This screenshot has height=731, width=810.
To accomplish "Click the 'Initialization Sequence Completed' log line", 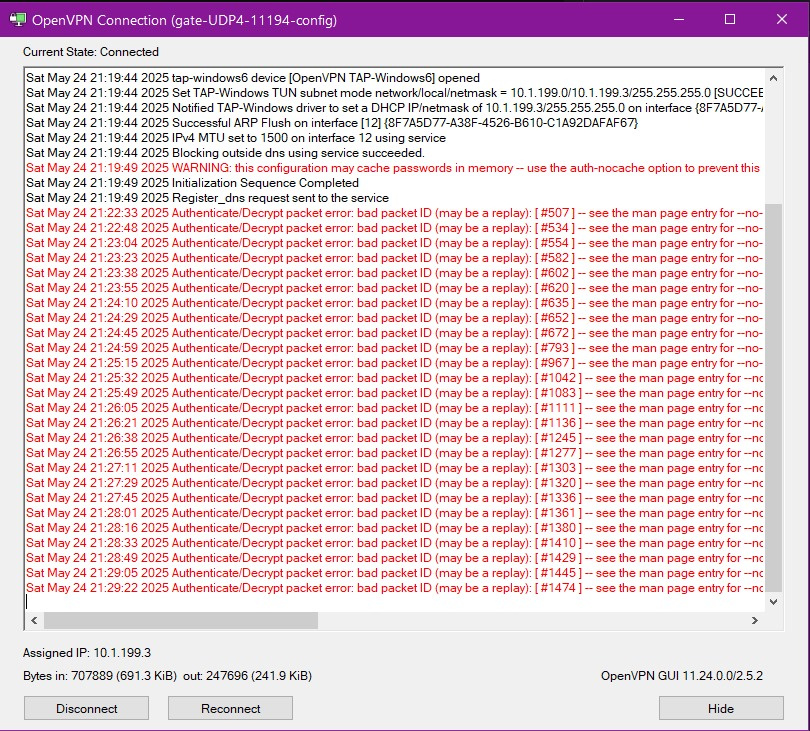I will (192, 183).
